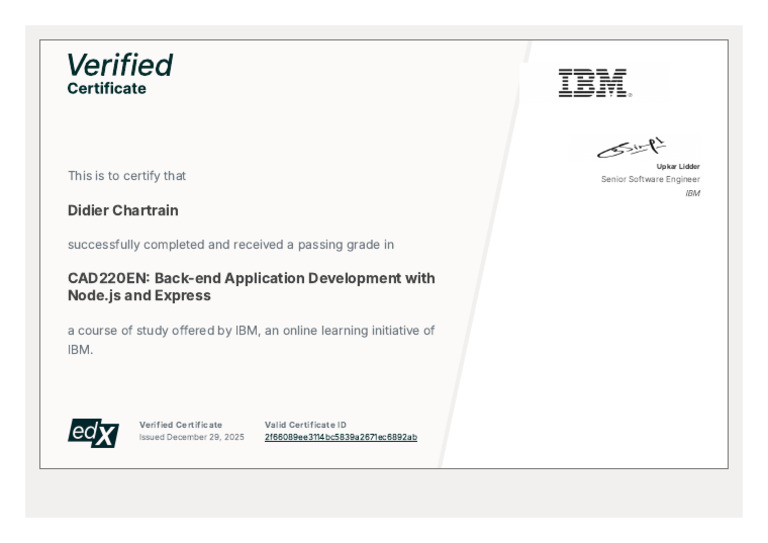
Task: Select the name 'Didier Chartrain'
Action: [123, 210]
